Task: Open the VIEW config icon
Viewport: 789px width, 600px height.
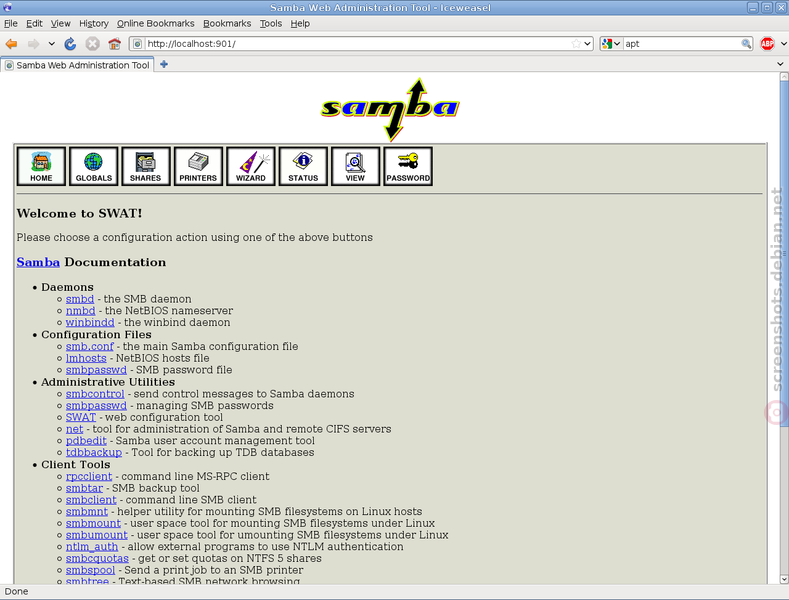Action: tap(355, 166)
